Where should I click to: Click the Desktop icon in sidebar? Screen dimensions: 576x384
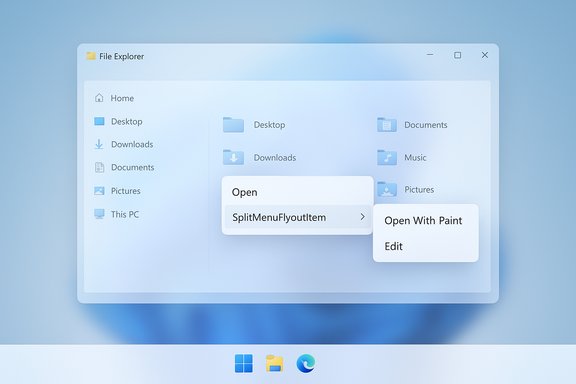coord(99,121)
